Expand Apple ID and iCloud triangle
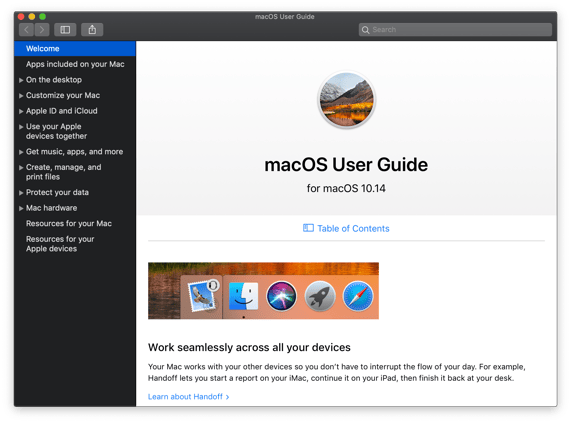Viewport: 571px width, 423px height. click(21, 111)
